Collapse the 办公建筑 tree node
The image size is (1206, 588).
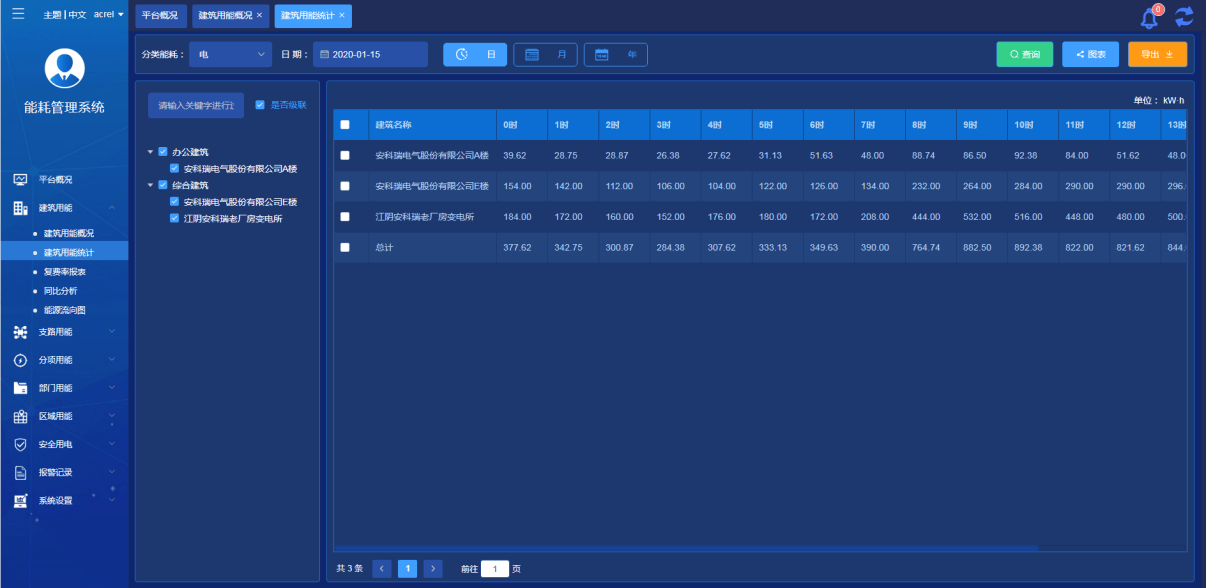tap(151, 152)
